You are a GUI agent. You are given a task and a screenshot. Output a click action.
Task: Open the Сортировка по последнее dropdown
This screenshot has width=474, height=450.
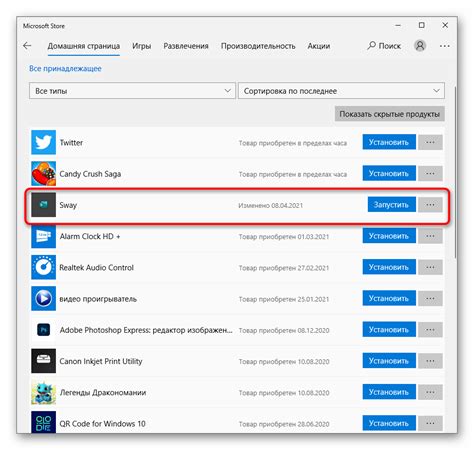[x=341, y=91]
